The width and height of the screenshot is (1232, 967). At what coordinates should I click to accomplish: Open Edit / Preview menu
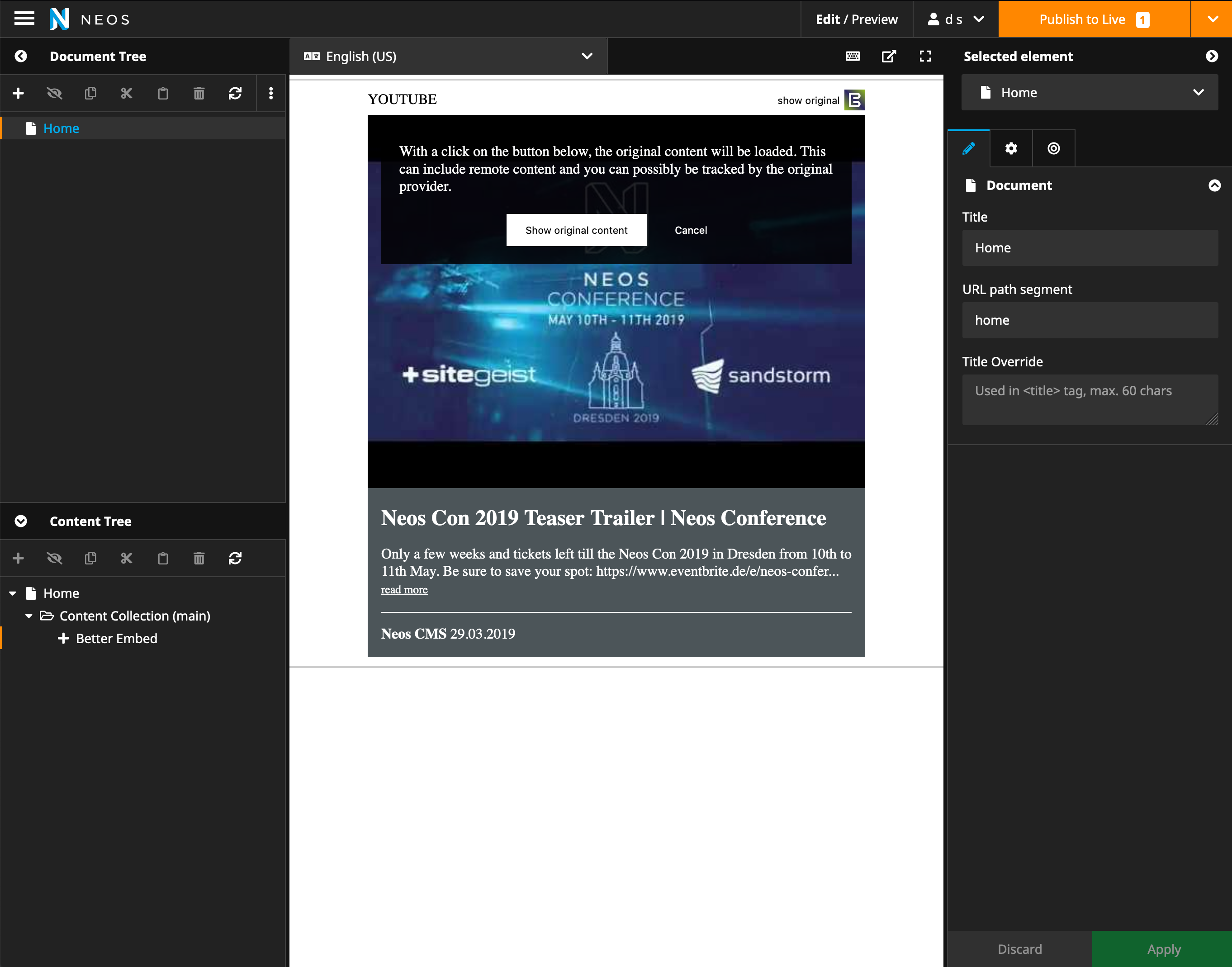[x=856, y=19]
